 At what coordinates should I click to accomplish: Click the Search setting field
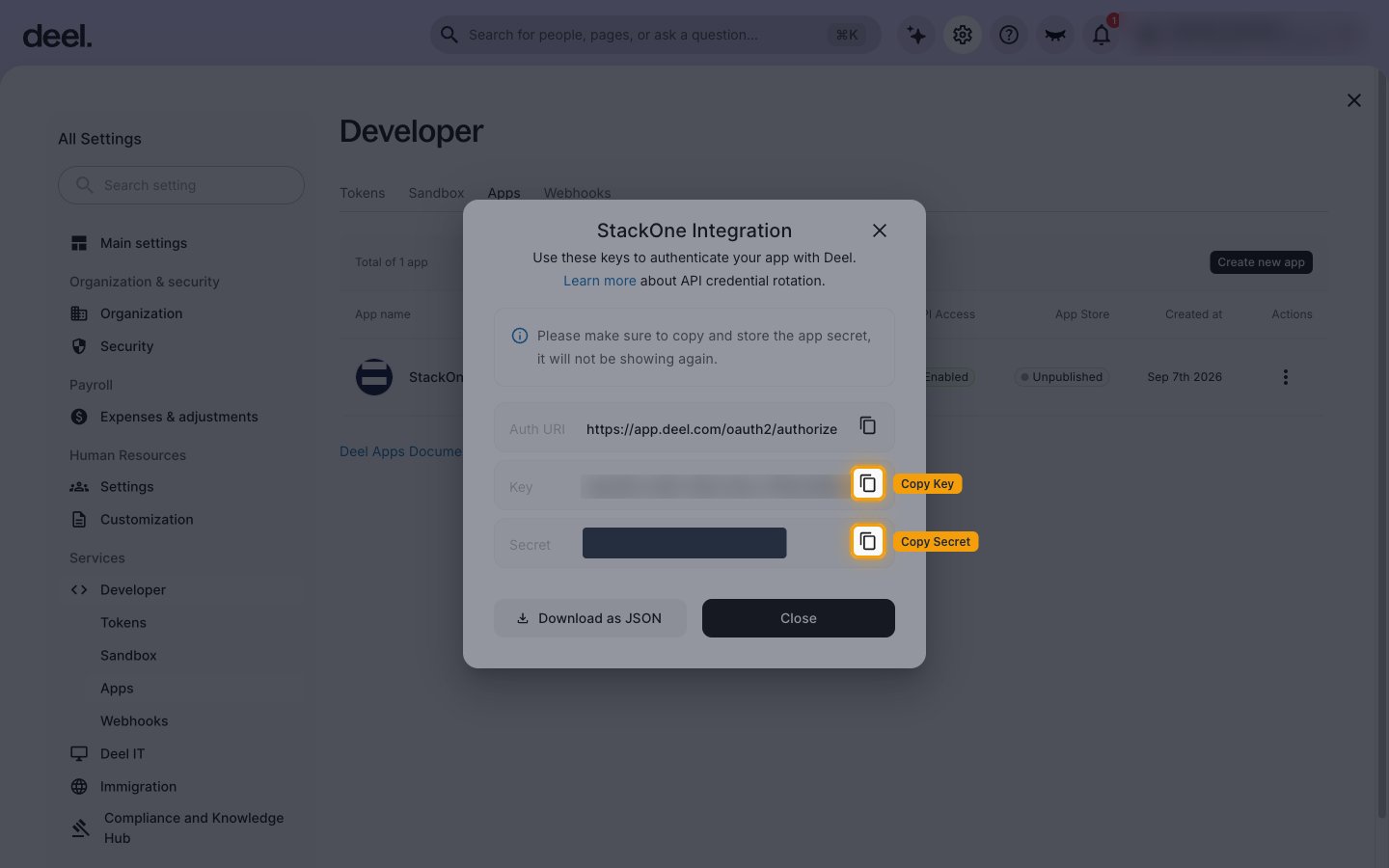(x=181, y=185)
